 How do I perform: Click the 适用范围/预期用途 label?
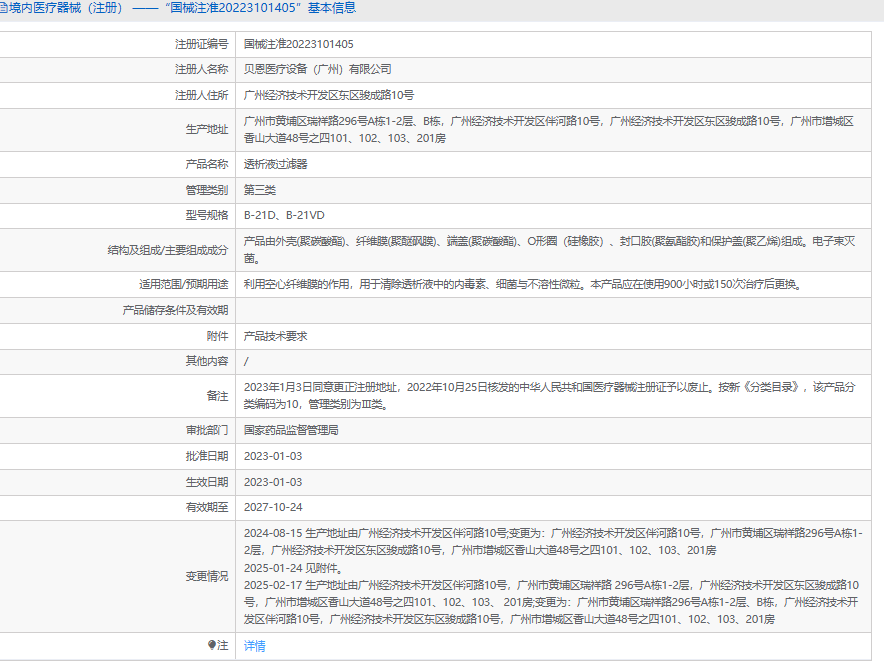coord(184,284)
